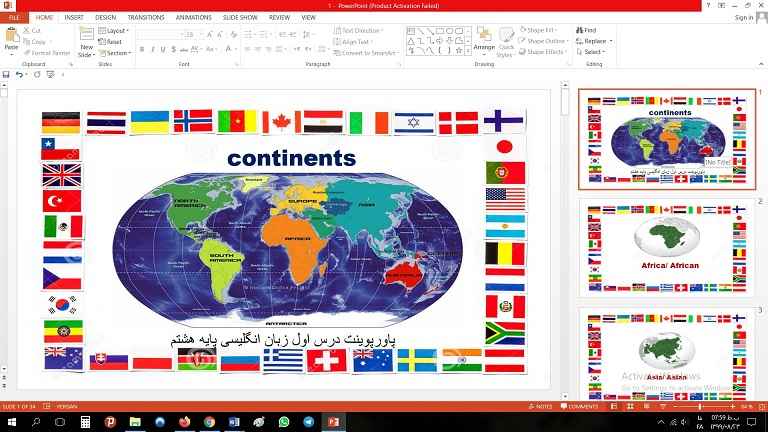Click the Paste icon in Clipboard group
The height and width of the screenshot is (432, 768).
click(x=11, y=39)
